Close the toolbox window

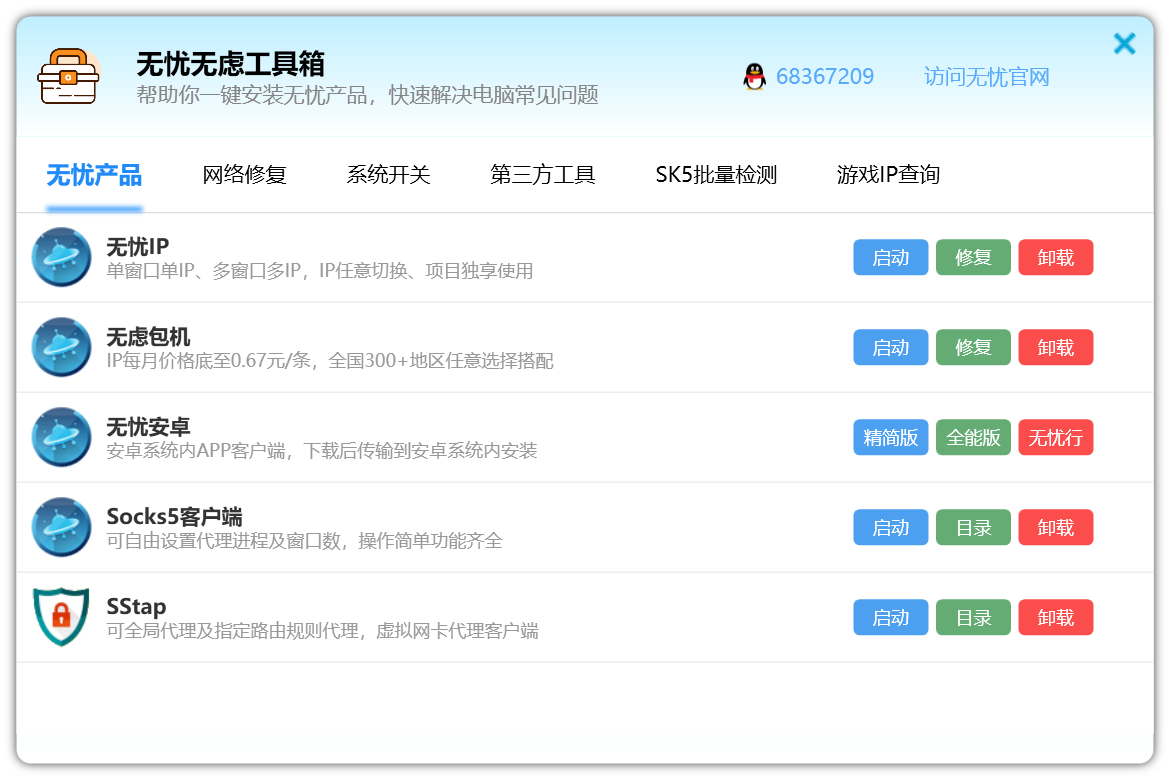click(x=1124, y=44)
